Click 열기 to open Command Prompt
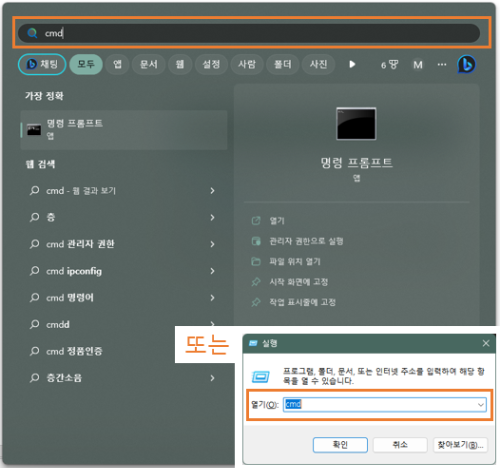The image size is (500, 468). [277, 221]
